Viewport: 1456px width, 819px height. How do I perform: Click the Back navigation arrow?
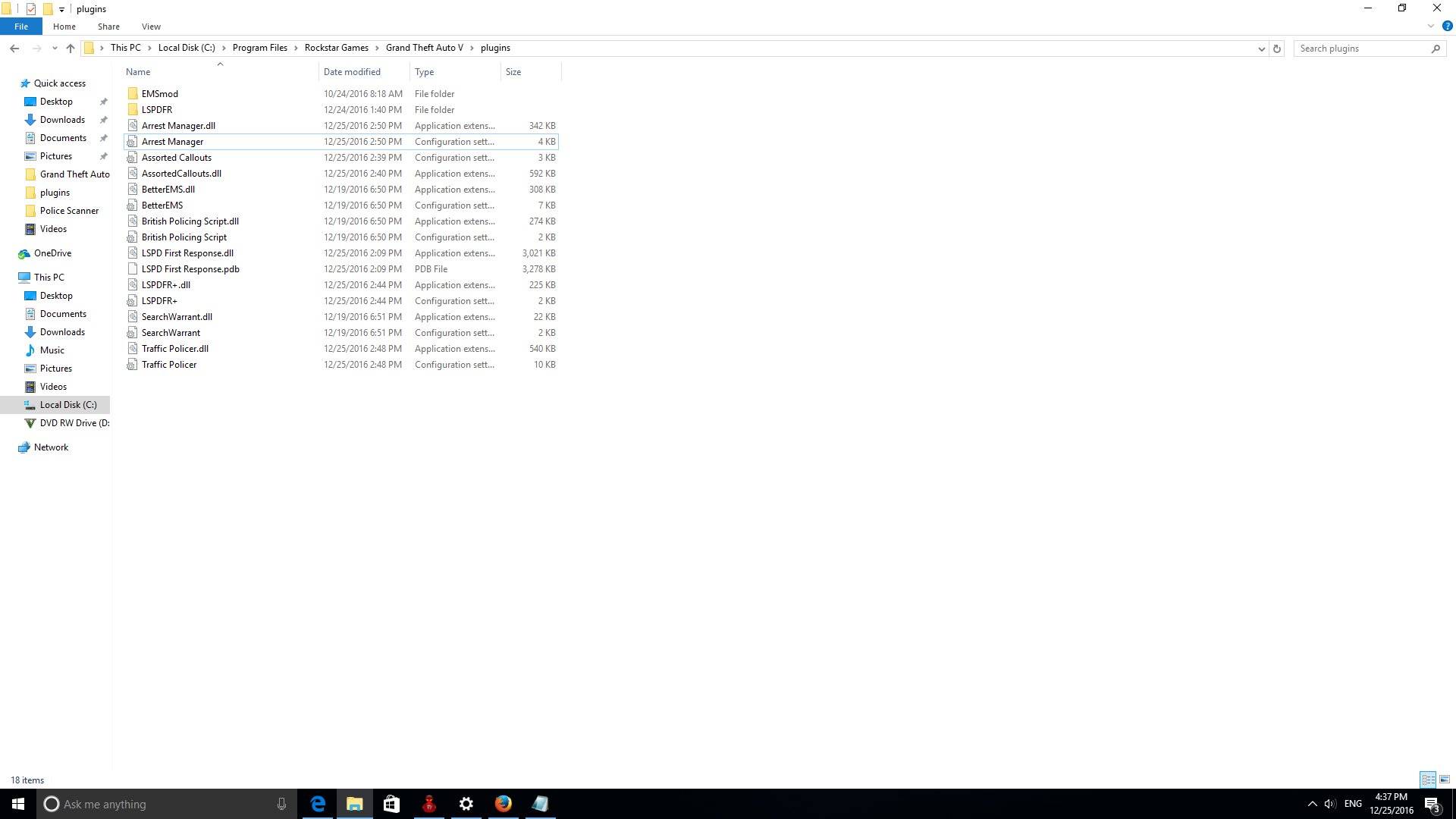pos(14,49)
